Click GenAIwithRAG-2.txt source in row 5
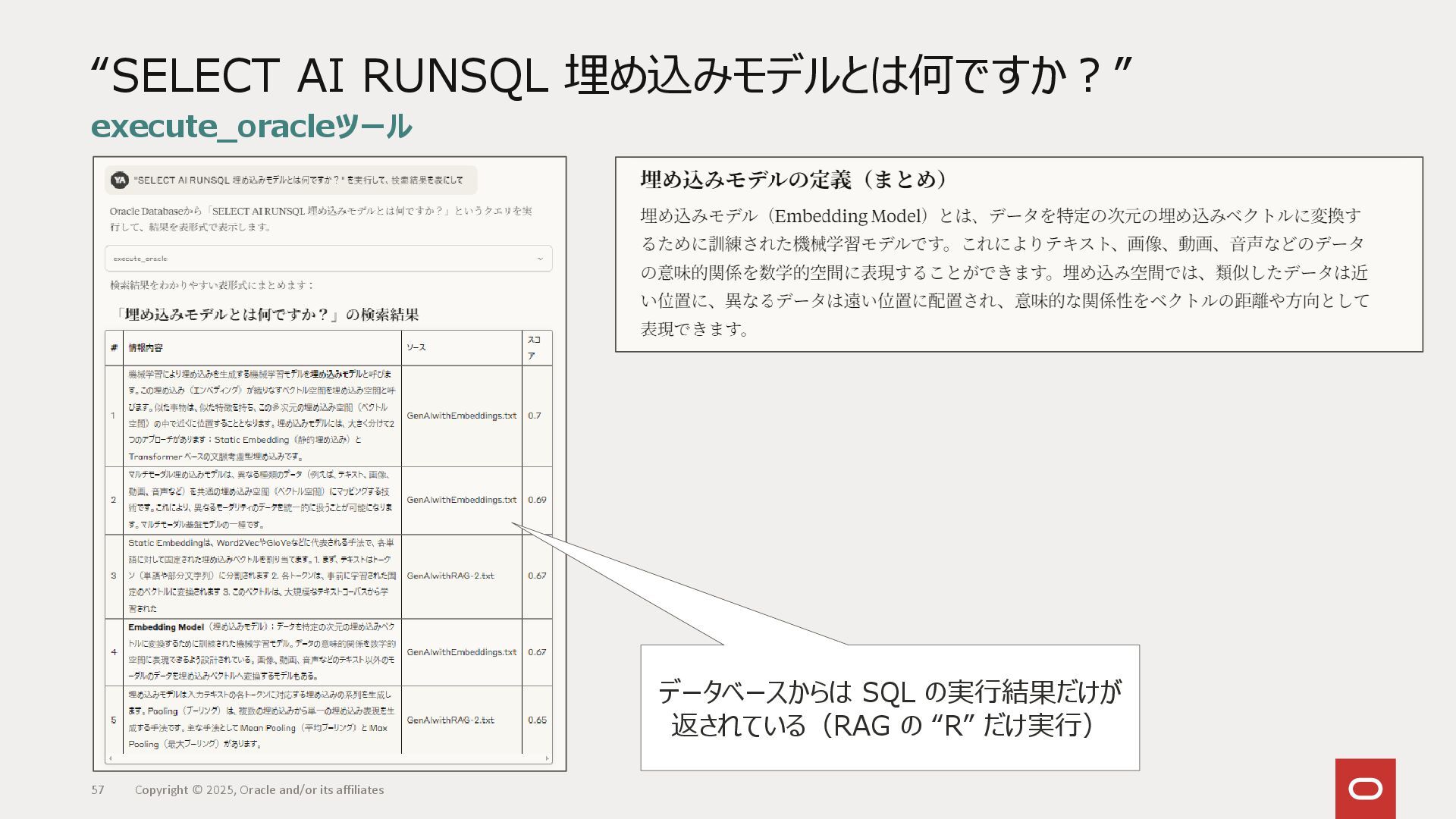Screen dimensions: 1456x819 (x=450, y=720)
